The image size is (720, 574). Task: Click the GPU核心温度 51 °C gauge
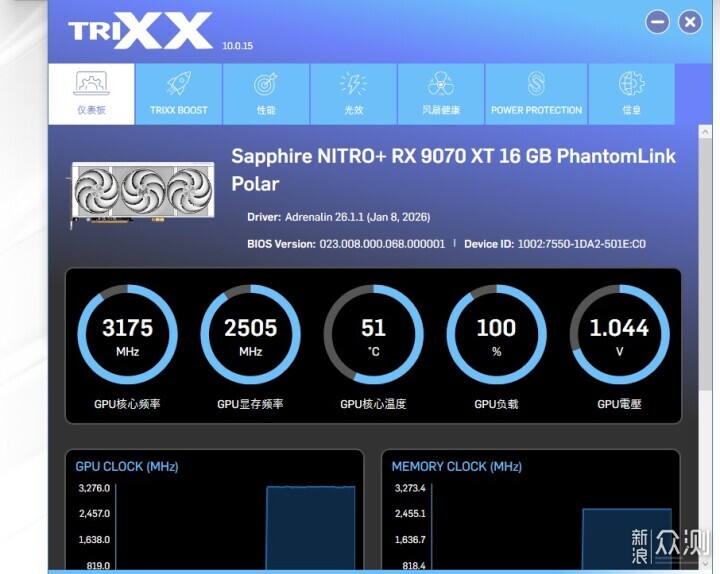click(373, 334)
